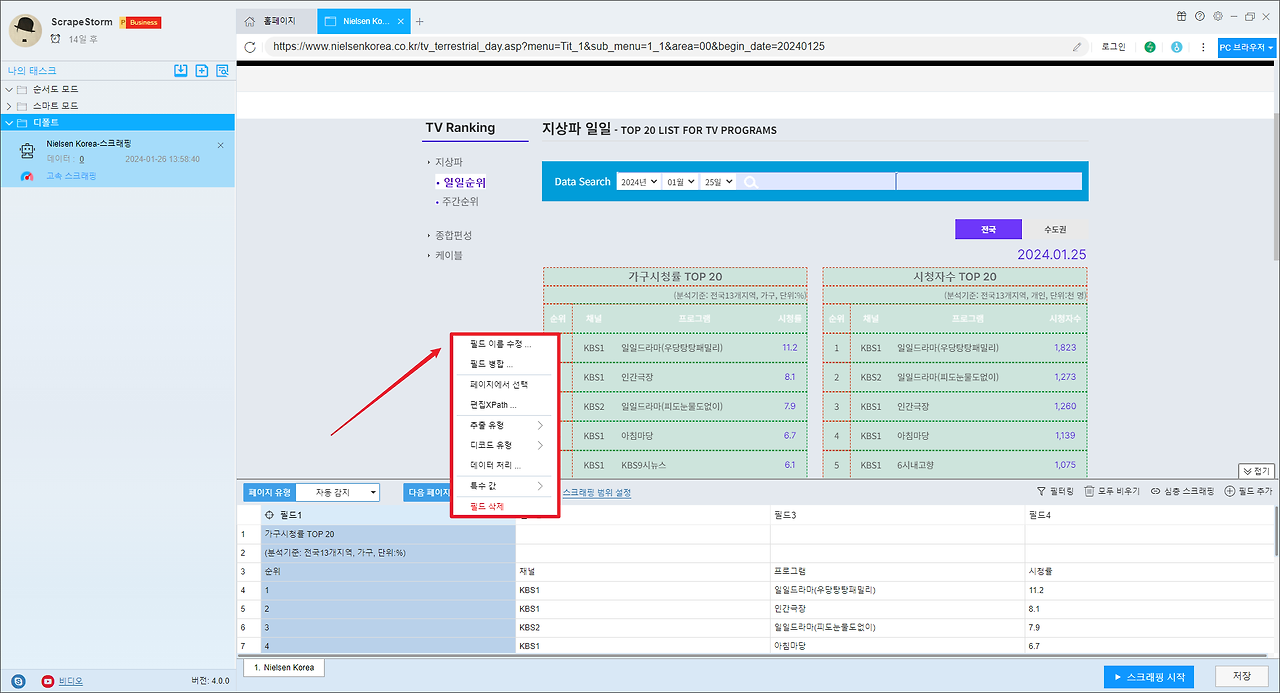Select the 1. Nielsen Korea bottom tab

point(284,667)
